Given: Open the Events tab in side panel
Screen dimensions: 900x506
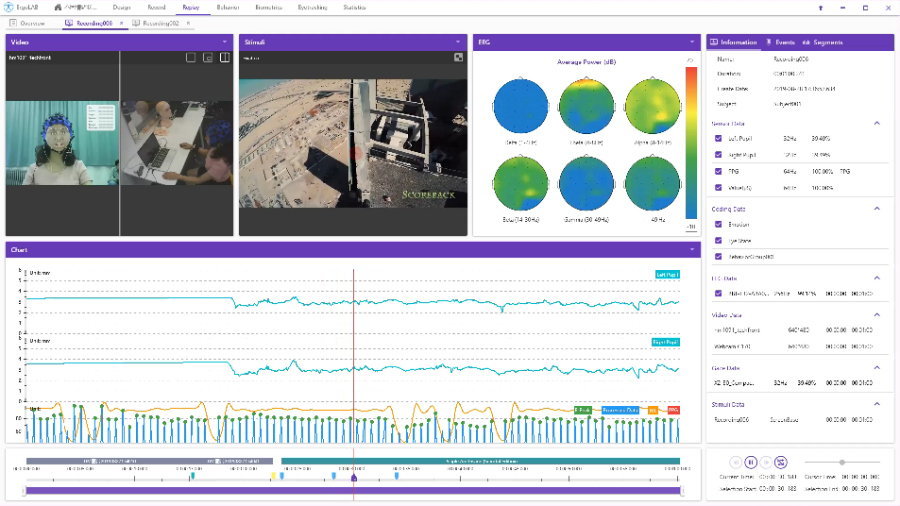Looking at the screenshot, I should tap(780, 42).
